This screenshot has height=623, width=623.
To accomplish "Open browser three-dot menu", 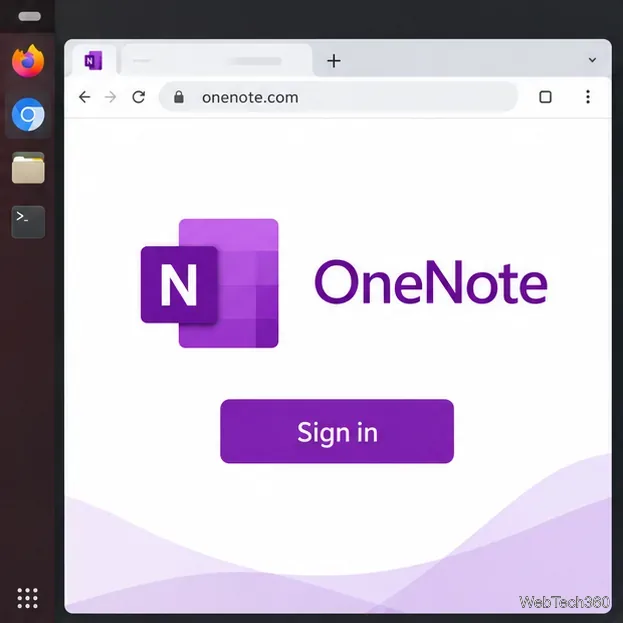I will click(x=588, y=97).
